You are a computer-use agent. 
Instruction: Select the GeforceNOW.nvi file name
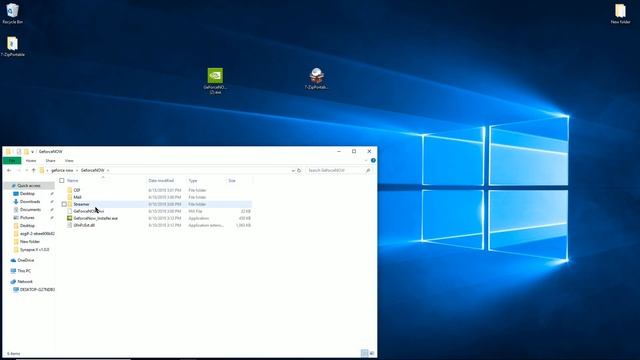click(89, 211)
